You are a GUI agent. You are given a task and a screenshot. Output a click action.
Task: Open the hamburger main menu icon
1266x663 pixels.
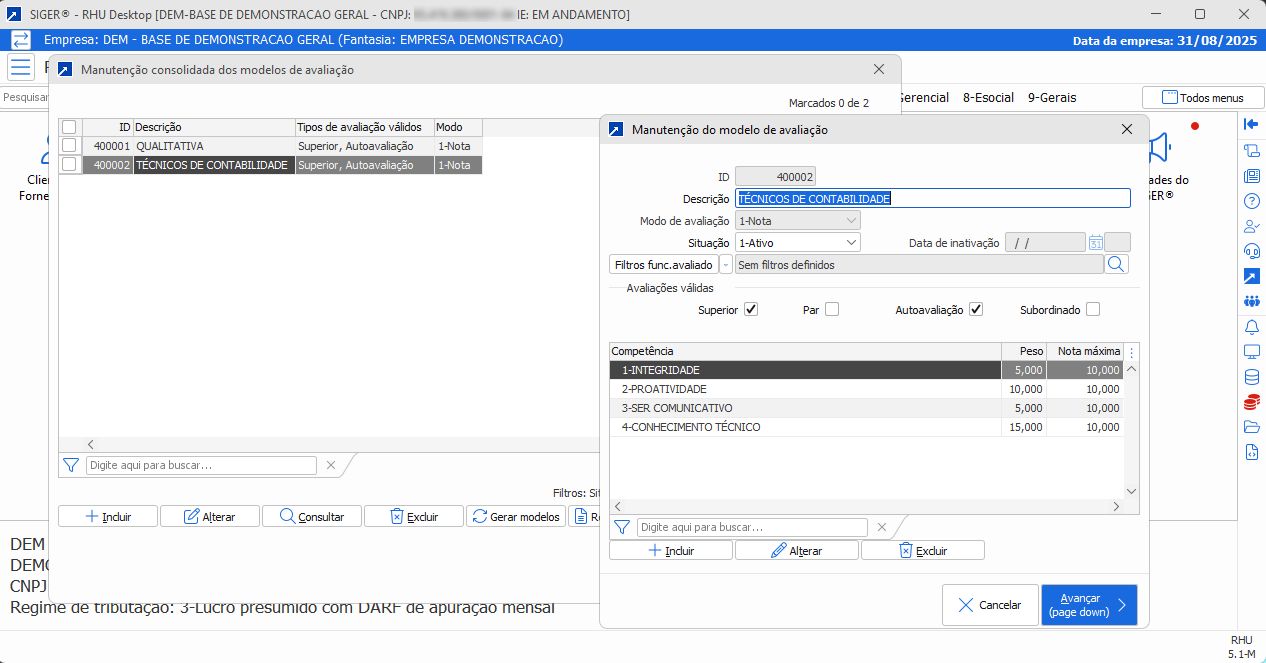(21, 68)
